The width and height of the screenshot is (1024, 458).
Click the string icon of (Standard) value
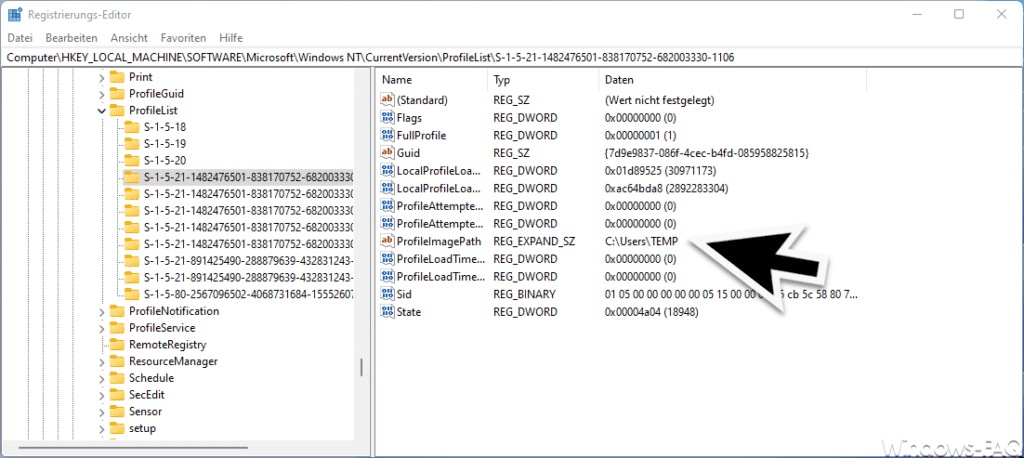coord(387,100)
